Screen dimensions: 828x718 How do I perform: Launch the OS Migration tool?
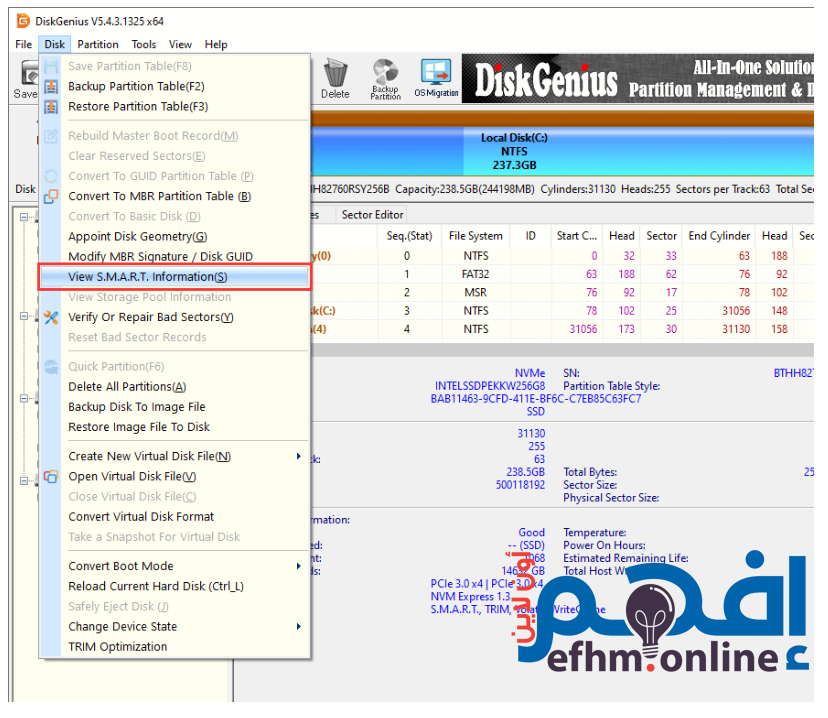(x=436, y=78)
